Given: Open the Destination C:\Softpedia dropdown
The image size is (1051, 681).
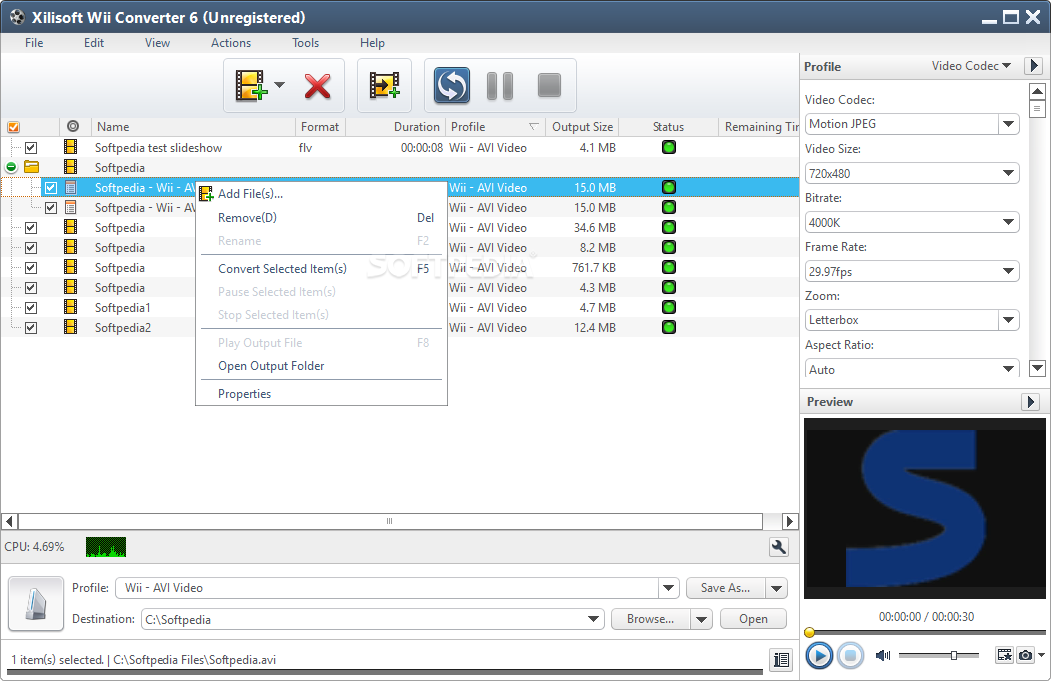Looking at the screenshot, I should [593, 619].
